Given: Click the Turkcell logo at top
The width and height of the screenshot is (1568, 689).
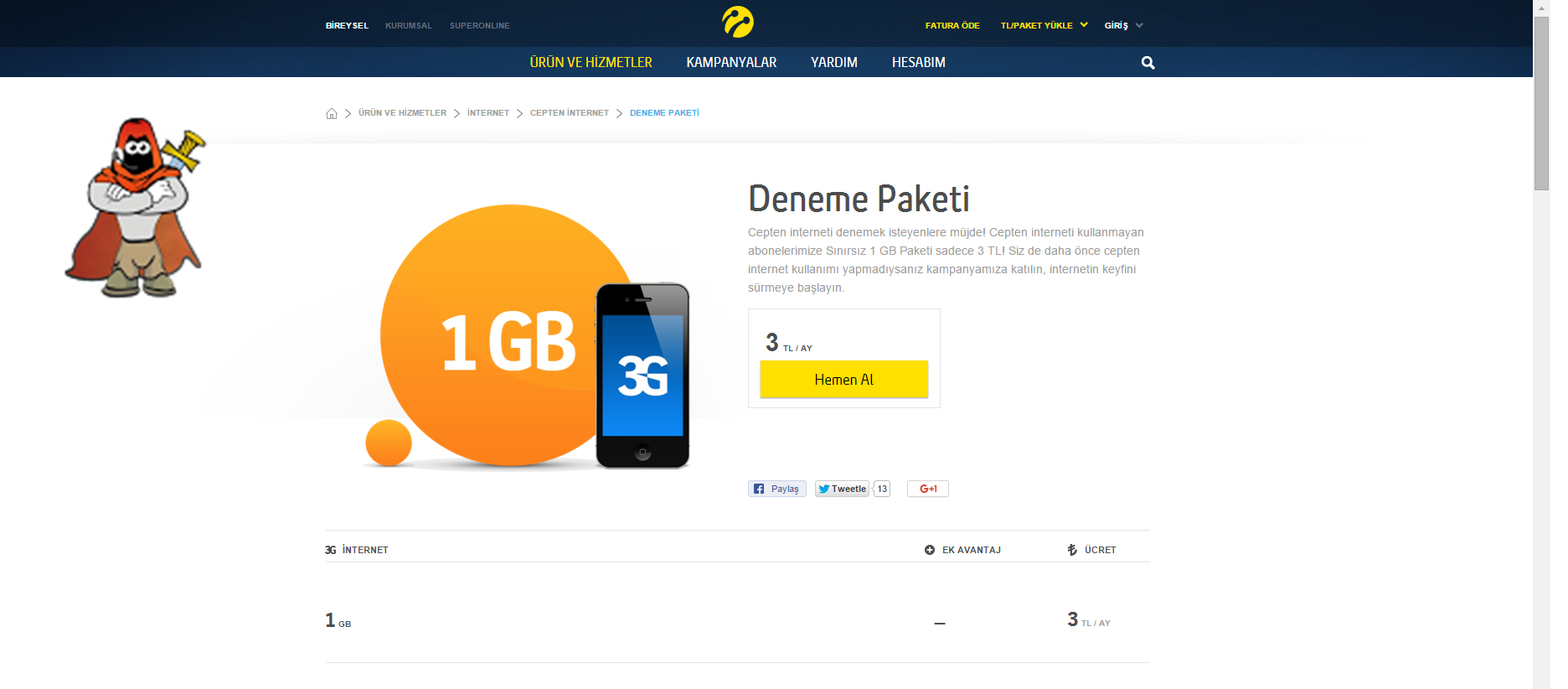Looking at the screenshot, I should point(738,22).
